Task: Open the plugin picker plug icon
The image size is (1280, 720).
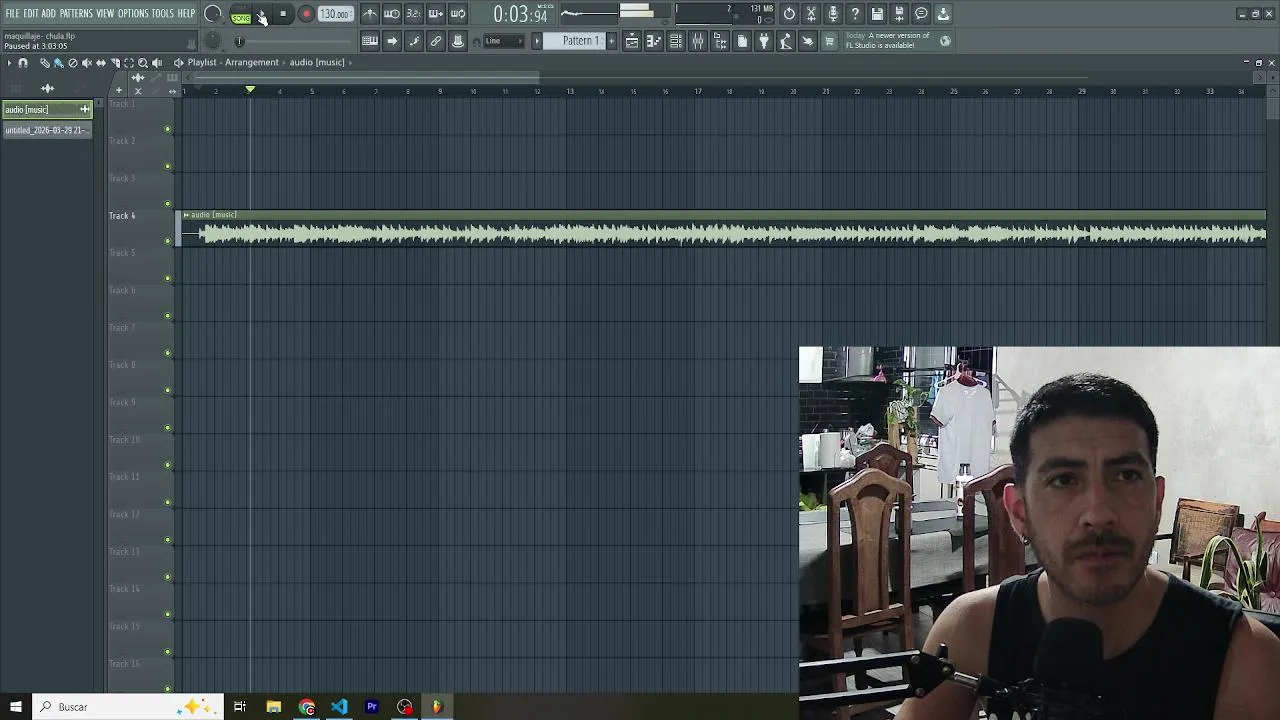Action: (764, 41)
